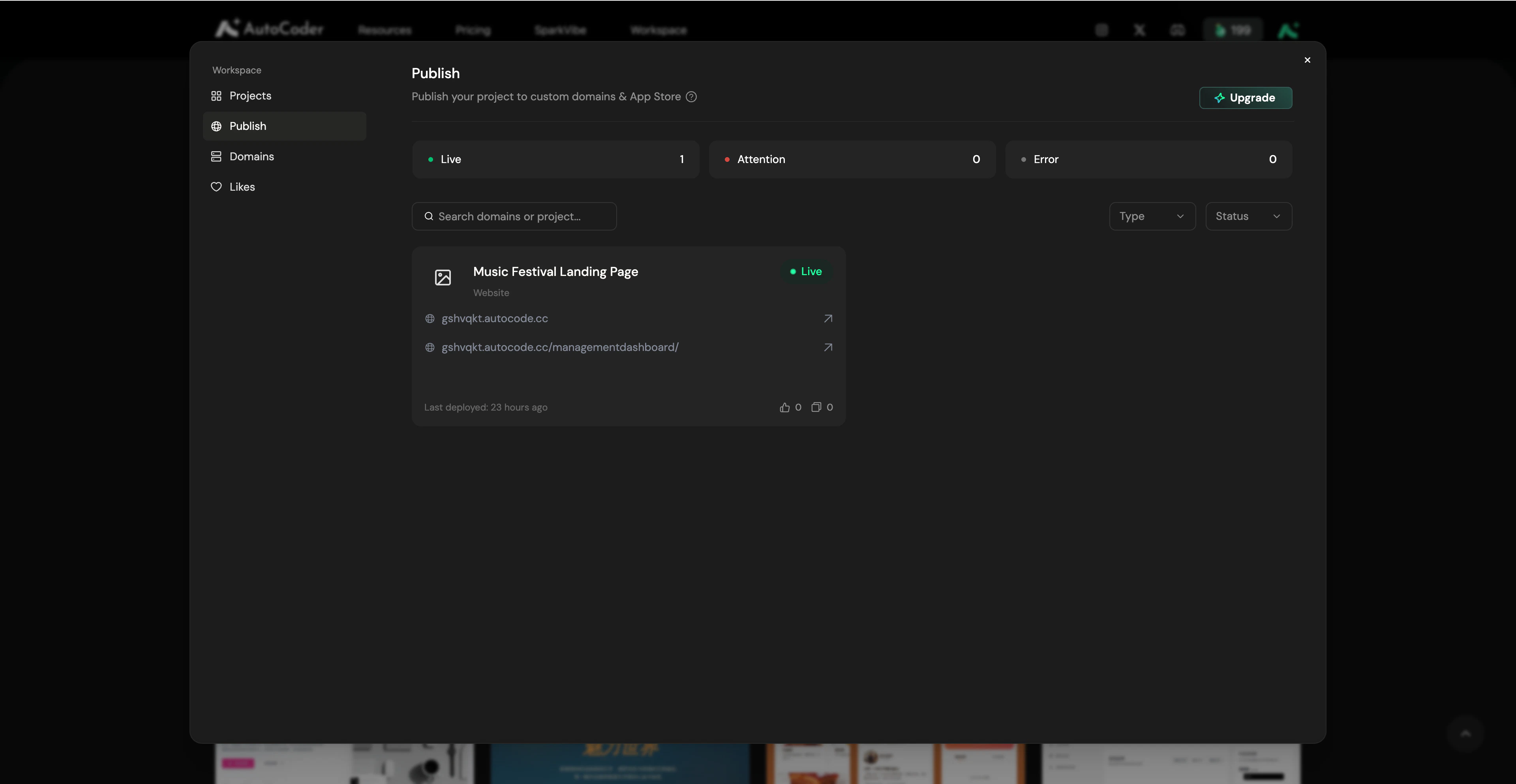1516x784 pixels.
Task: Open external link for managementdashboard URL
Action: coord(827,347)
